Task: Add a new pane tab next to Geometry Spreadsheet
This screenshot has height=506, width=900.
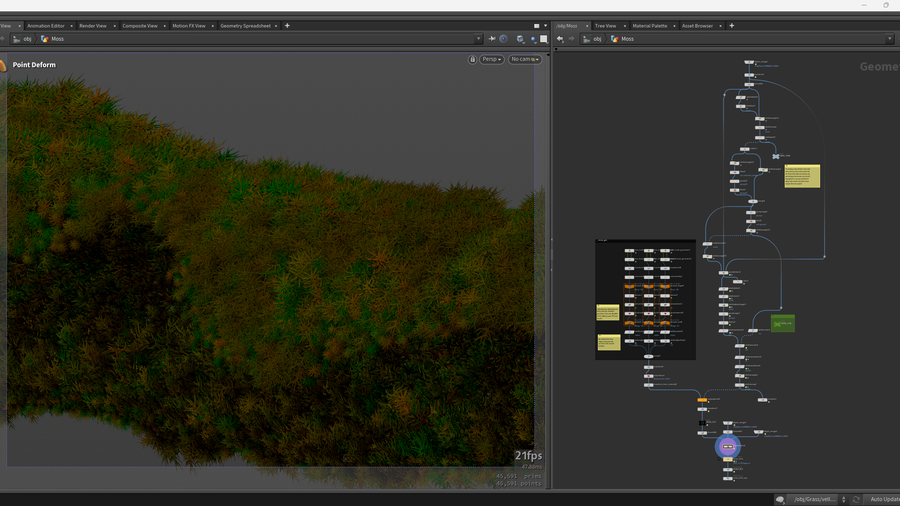Action: pyautogui.click(x=287, y=26)
